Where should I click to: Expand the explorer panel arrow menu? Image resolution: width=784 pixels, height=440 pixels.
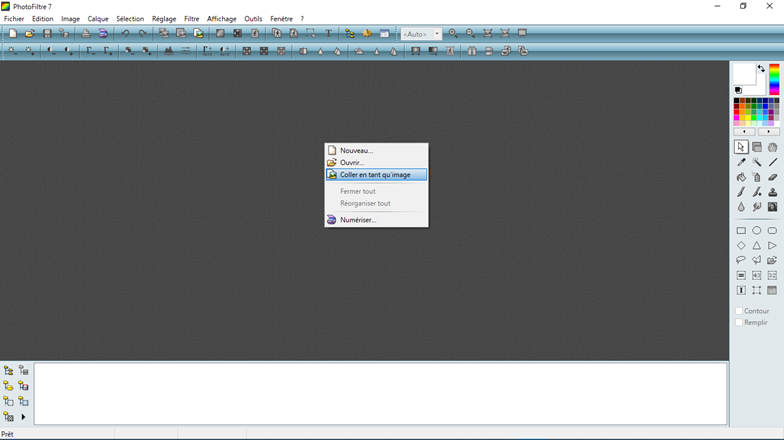23,417
